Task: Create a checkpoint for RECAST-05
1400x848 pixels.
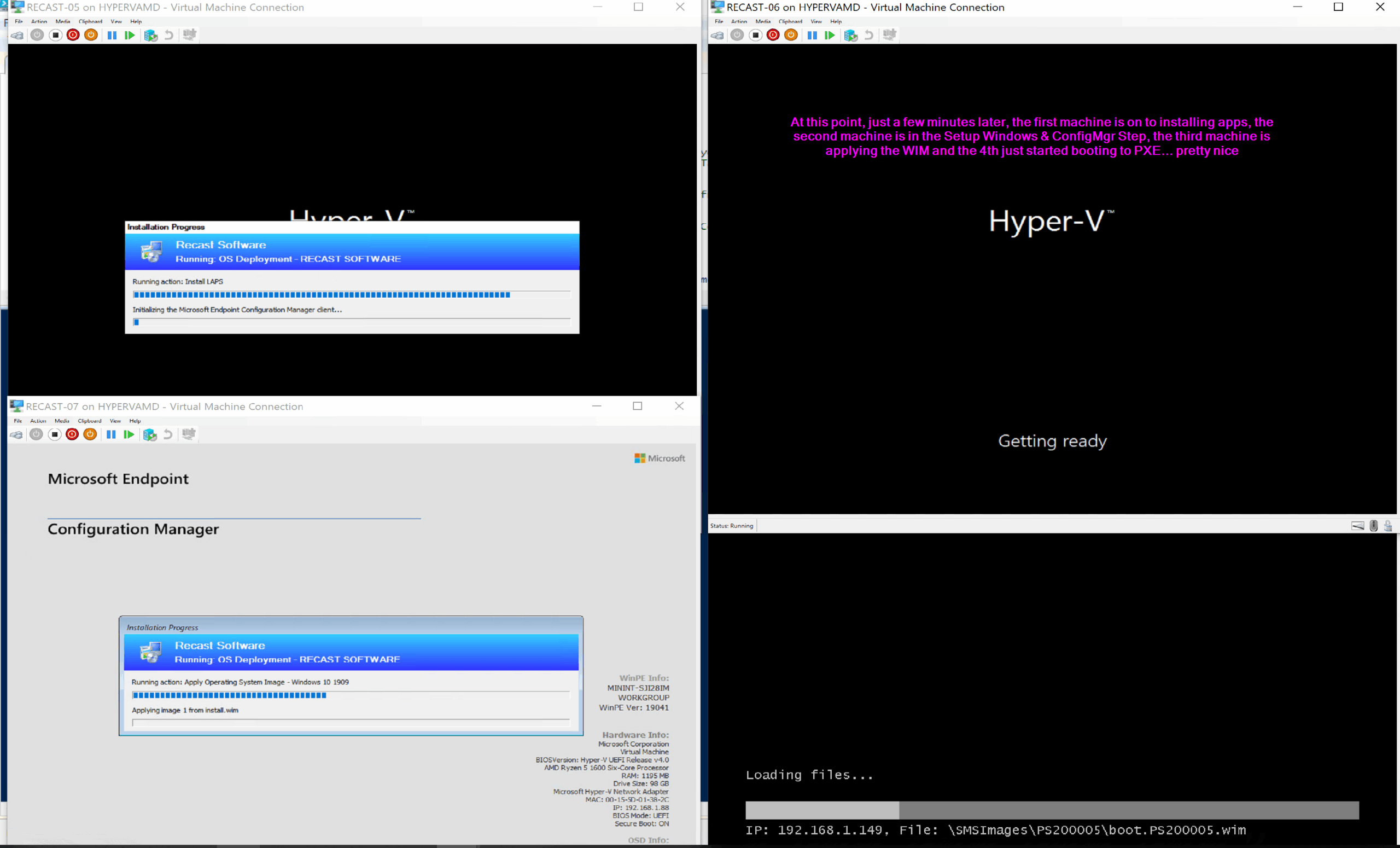Action: [151, 34]
